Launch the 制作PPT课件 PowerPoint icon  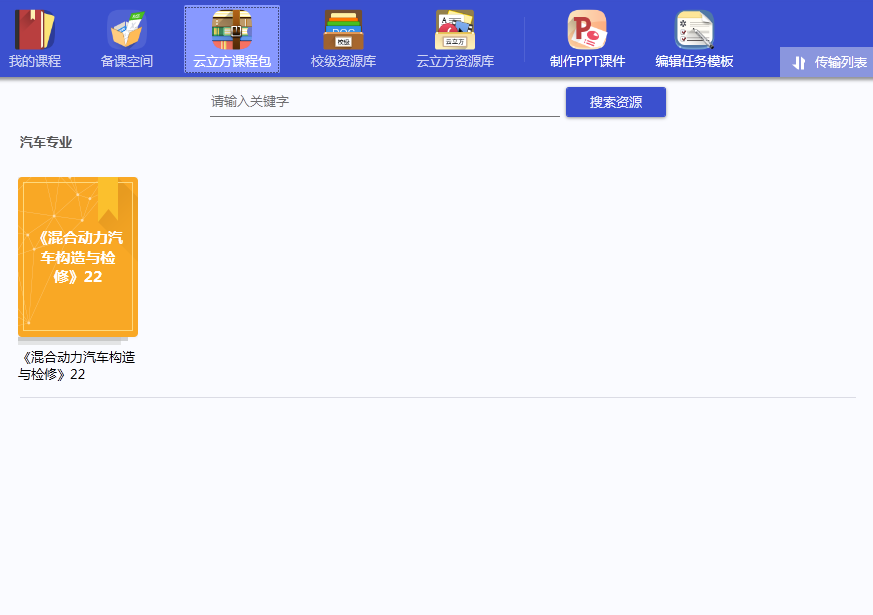point(587,29)
